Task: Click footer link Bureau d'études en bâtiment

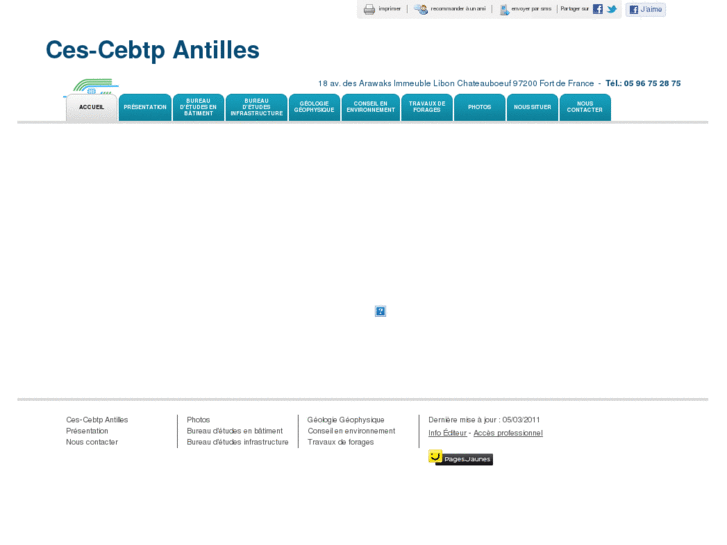Action: coord(235,431)
